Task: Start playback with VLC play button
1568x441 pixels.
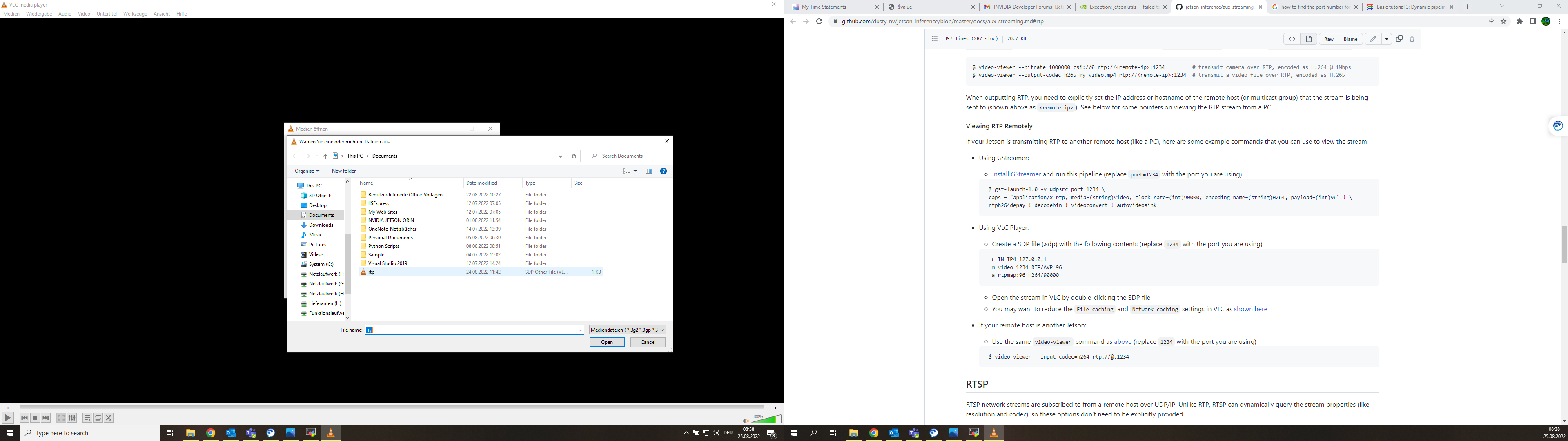Action: pos(8,418)
